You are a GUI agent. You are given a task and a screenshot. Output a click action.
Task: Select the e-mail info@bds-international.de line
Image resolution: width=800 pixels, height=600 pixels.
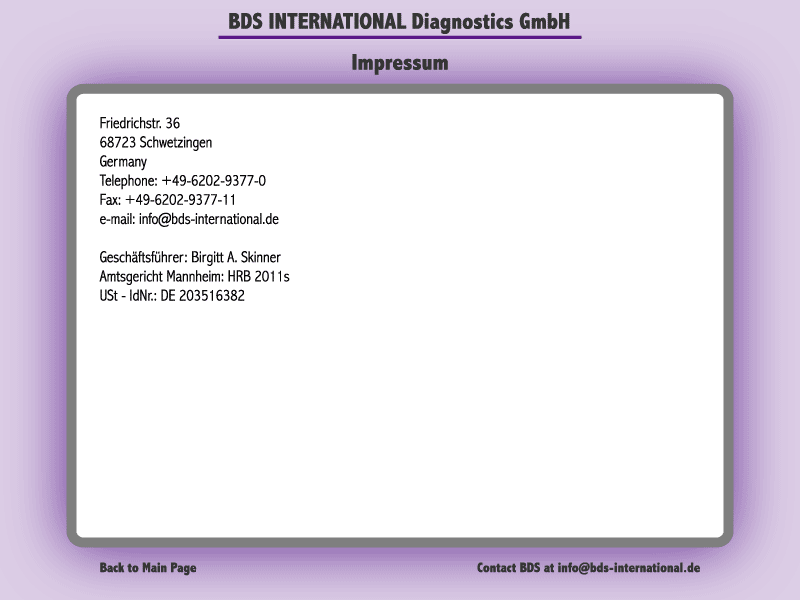pyautogui.click(x=189, y=219)
